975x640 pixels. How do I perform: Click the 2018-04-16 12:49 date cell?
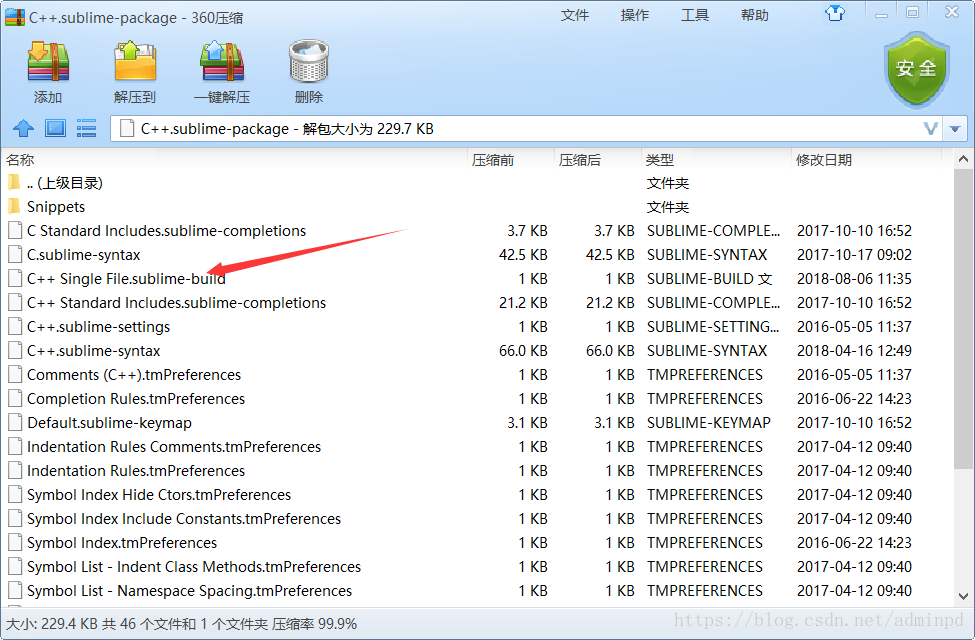(854, 351)
